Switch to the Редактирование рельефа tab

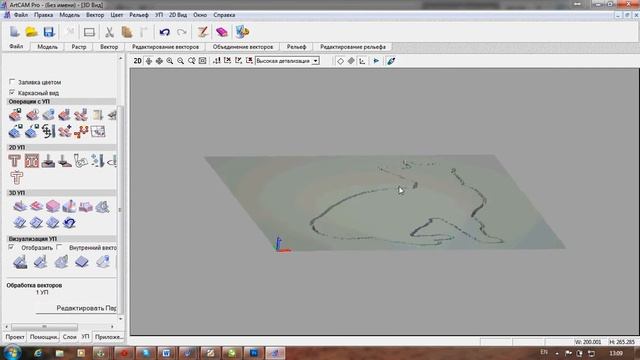353,47
